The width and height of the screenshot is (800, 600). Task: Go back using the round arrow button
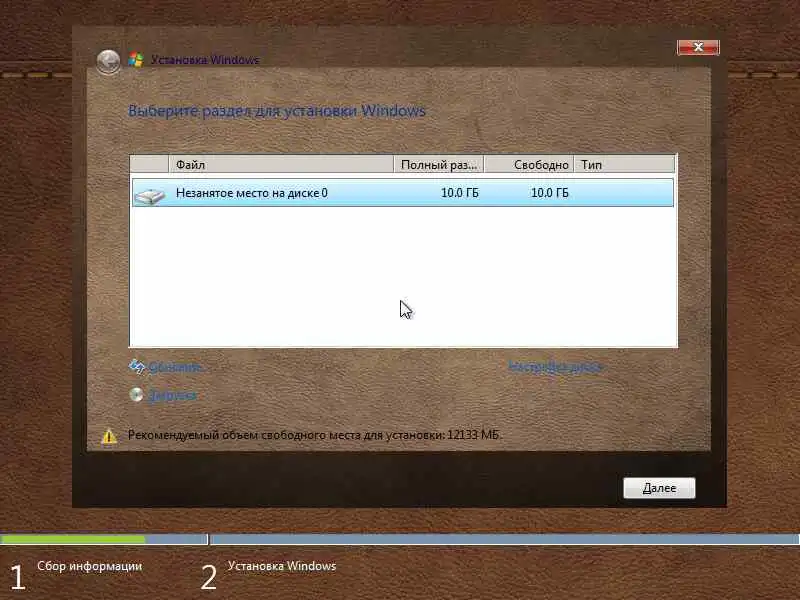pyautogui.click(x=108, y=62)
